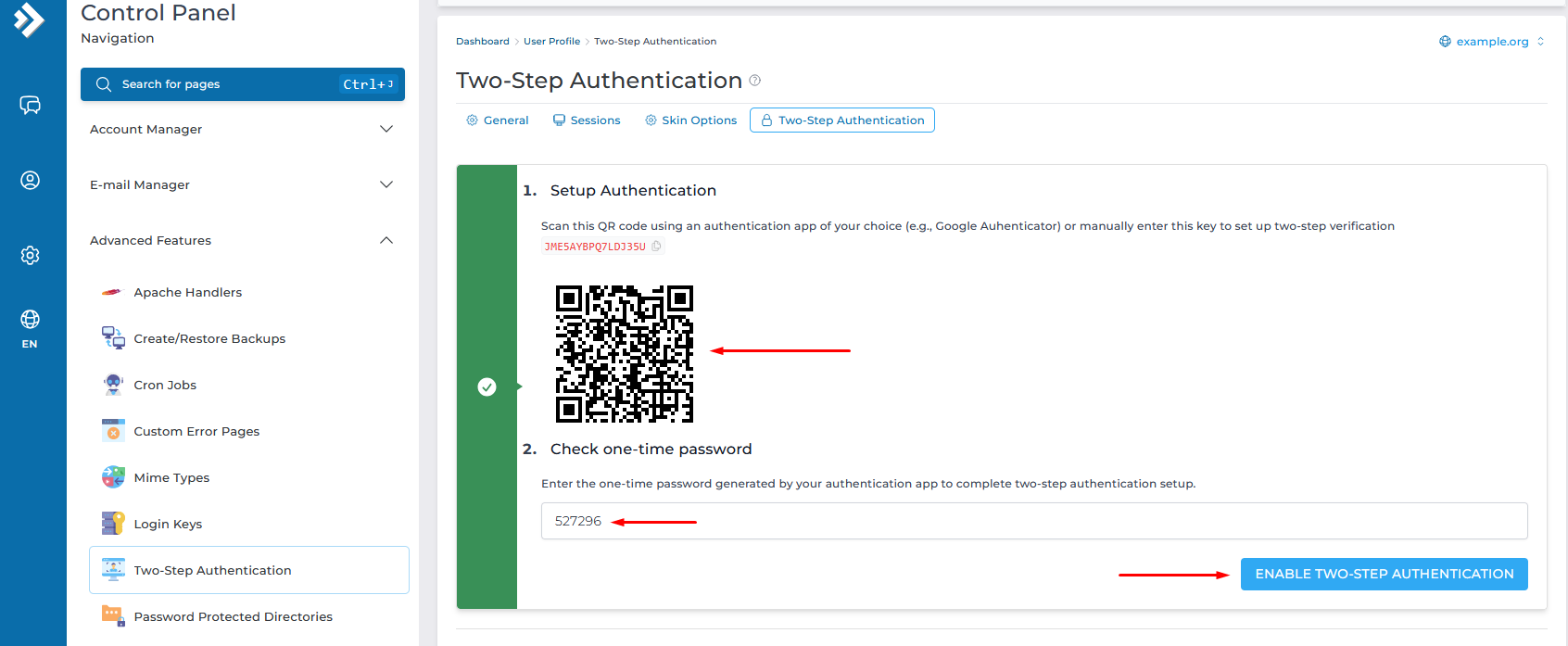Click the one-time password input field
Screen dimensions: 1568x646
tap(1033, 521)
